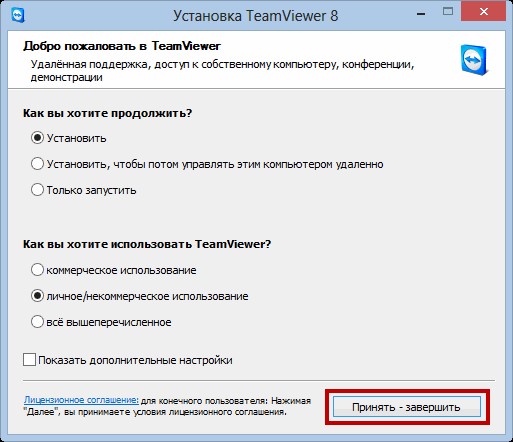Close the TeamViewer installer window

coord(484,12)
